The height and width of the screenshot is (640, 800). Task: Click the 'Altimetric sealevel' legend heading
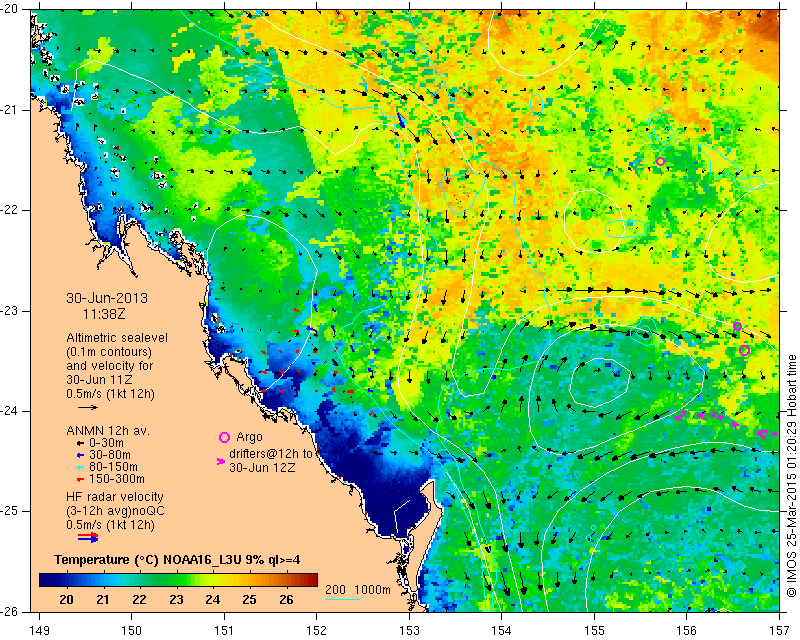point(117,338)
